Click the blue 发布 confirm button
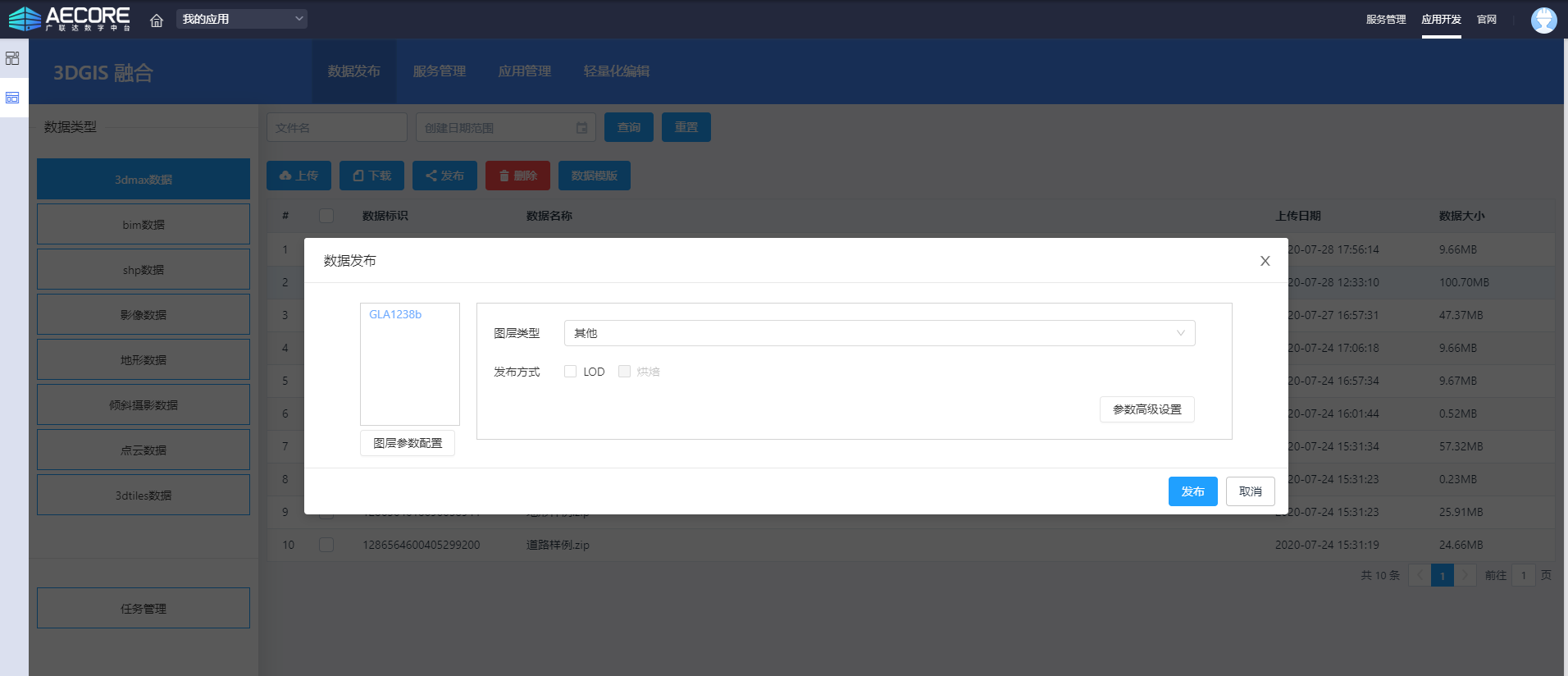This screenshot has height=676, width=1568. click(x=1192, y=491)
